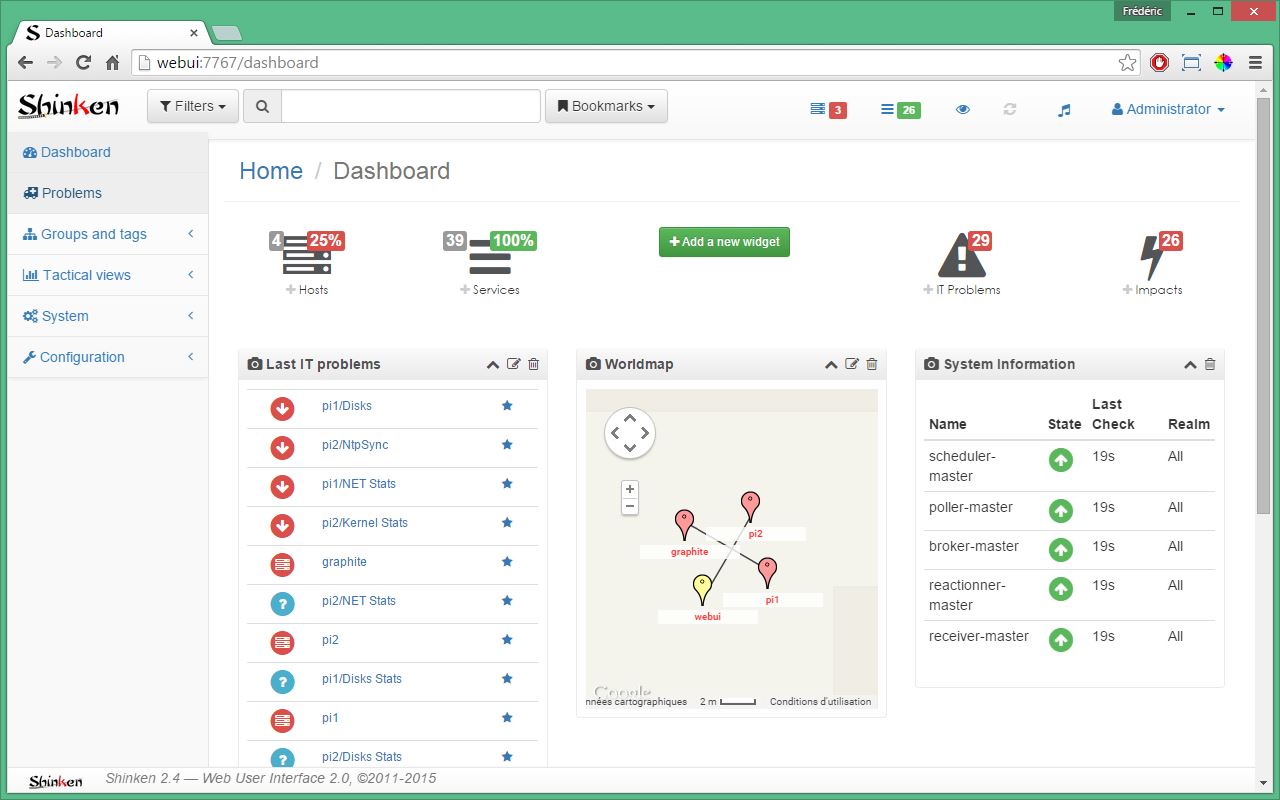Reload the page with browser reload button

[x=84, y=62]
